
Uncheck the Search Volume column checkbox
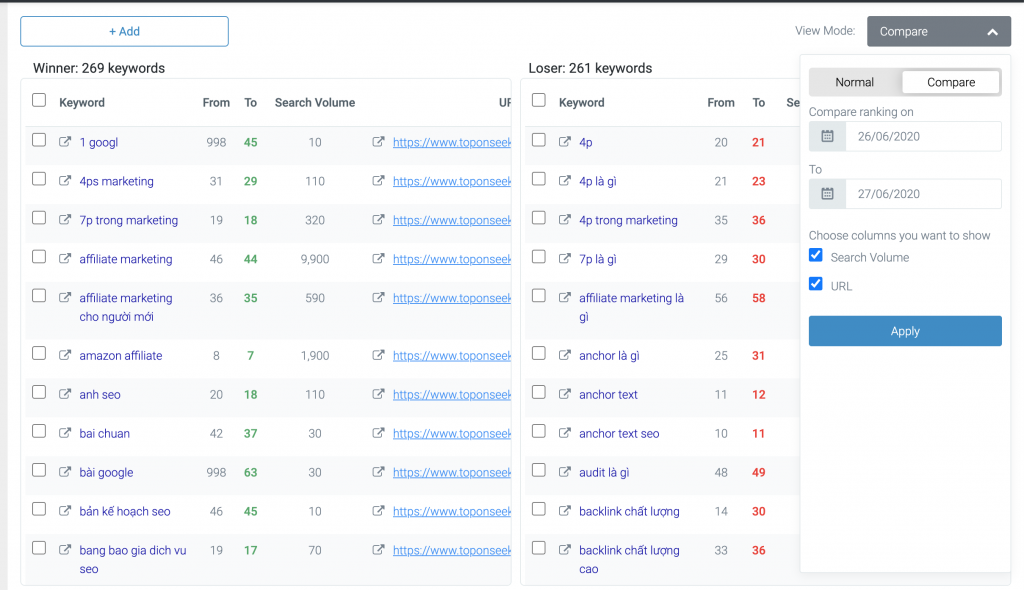816,256
